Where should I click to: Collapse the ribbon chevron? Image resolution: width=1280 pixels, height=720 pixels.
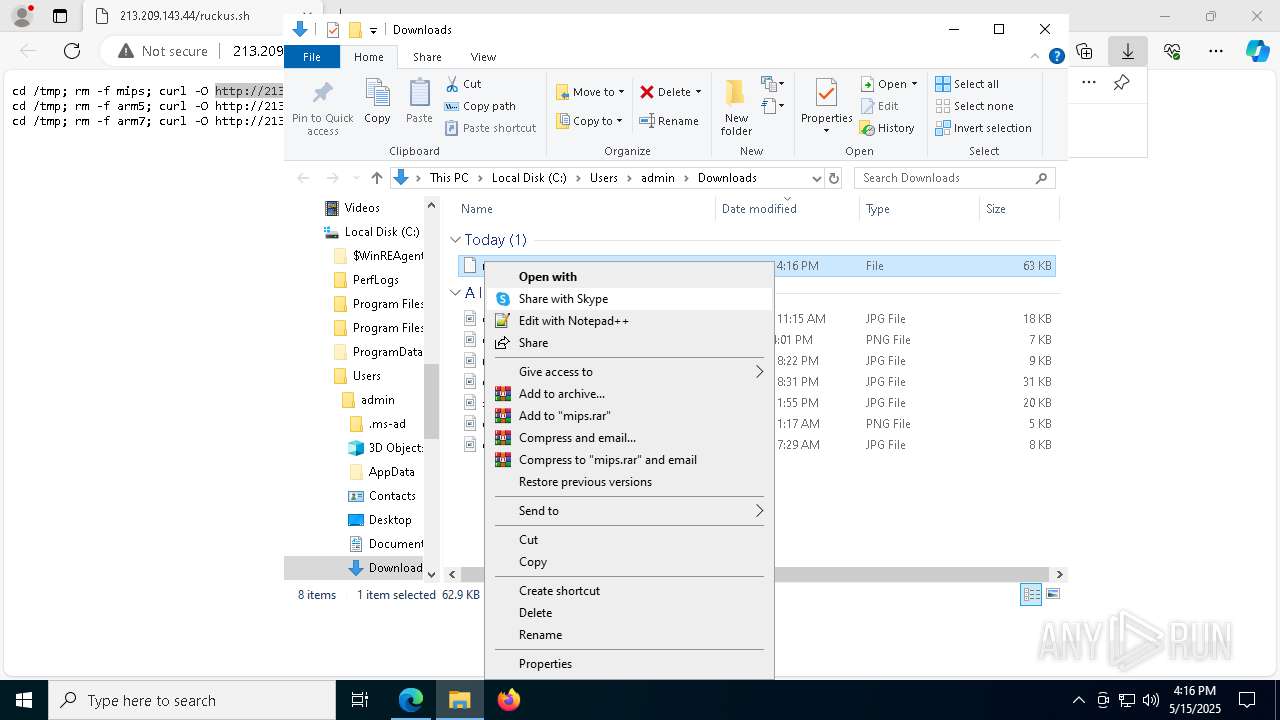pyautogui.click(x=1036, y=57)
